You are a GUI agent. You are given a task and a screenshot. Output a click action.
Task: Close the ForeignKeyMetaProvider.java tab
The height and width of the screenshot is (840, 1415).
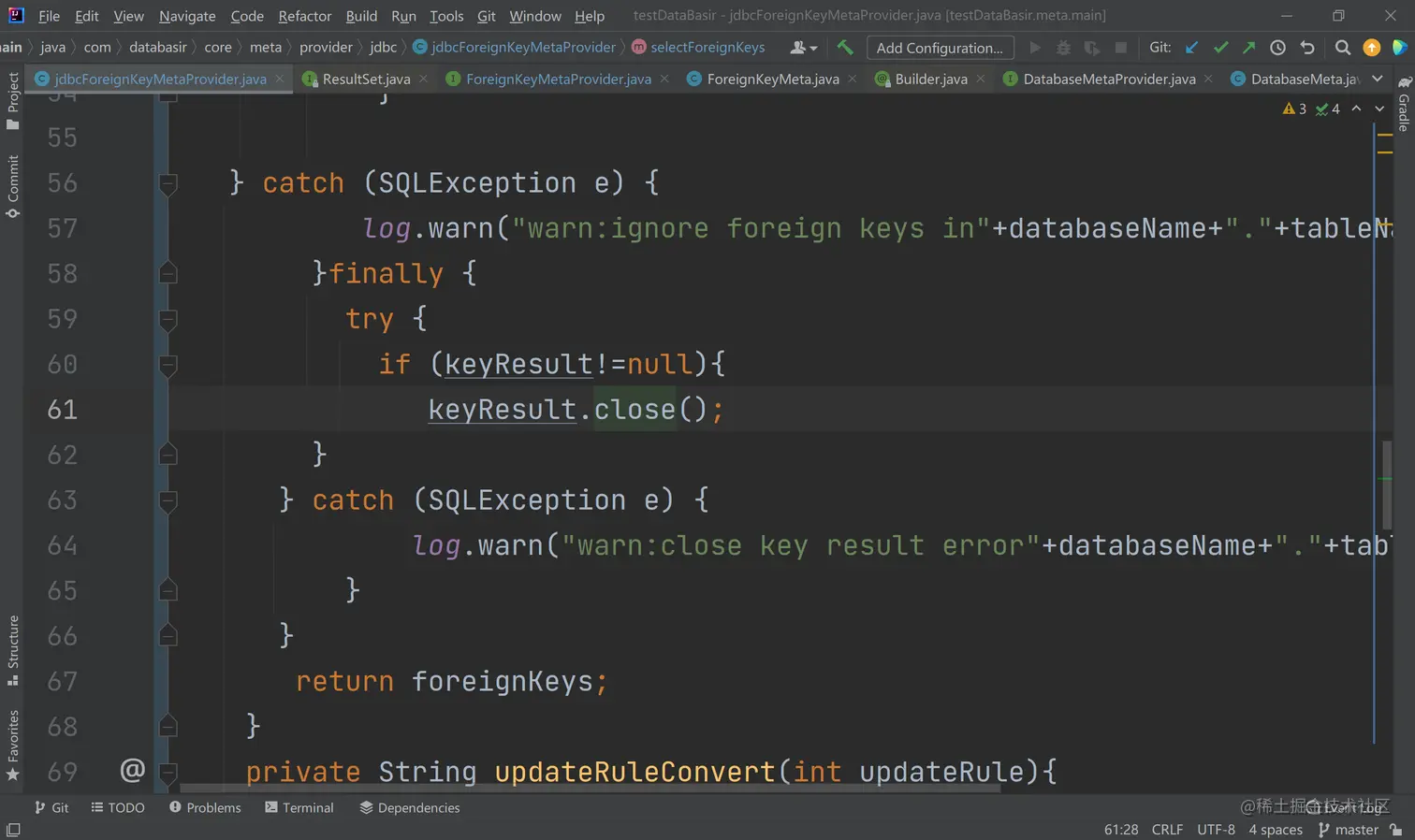[664, 79]
